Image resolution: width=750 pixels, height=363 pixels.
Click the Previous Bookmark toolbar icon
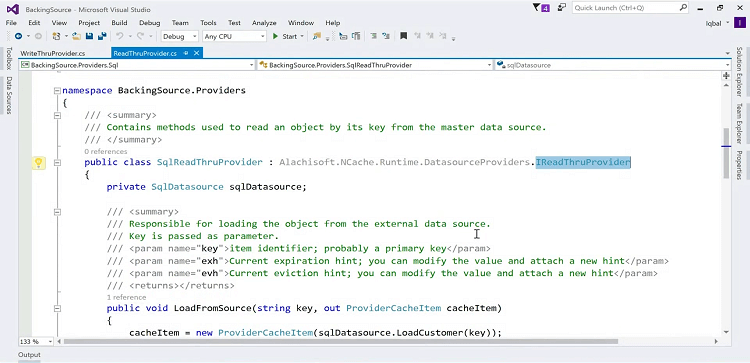(x=417, y=36)
